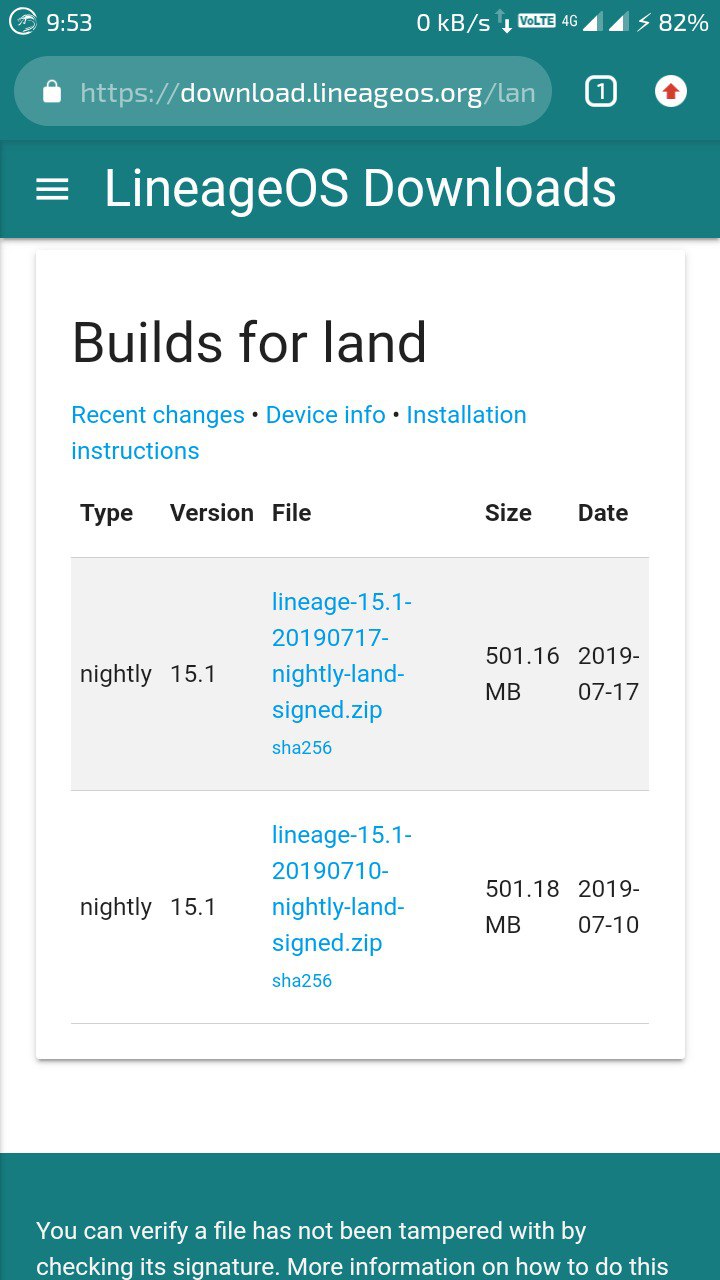Open the tab switcher showing 1 tab
The height and width of the screenshot is (1280, 720).
click(600, 93)
